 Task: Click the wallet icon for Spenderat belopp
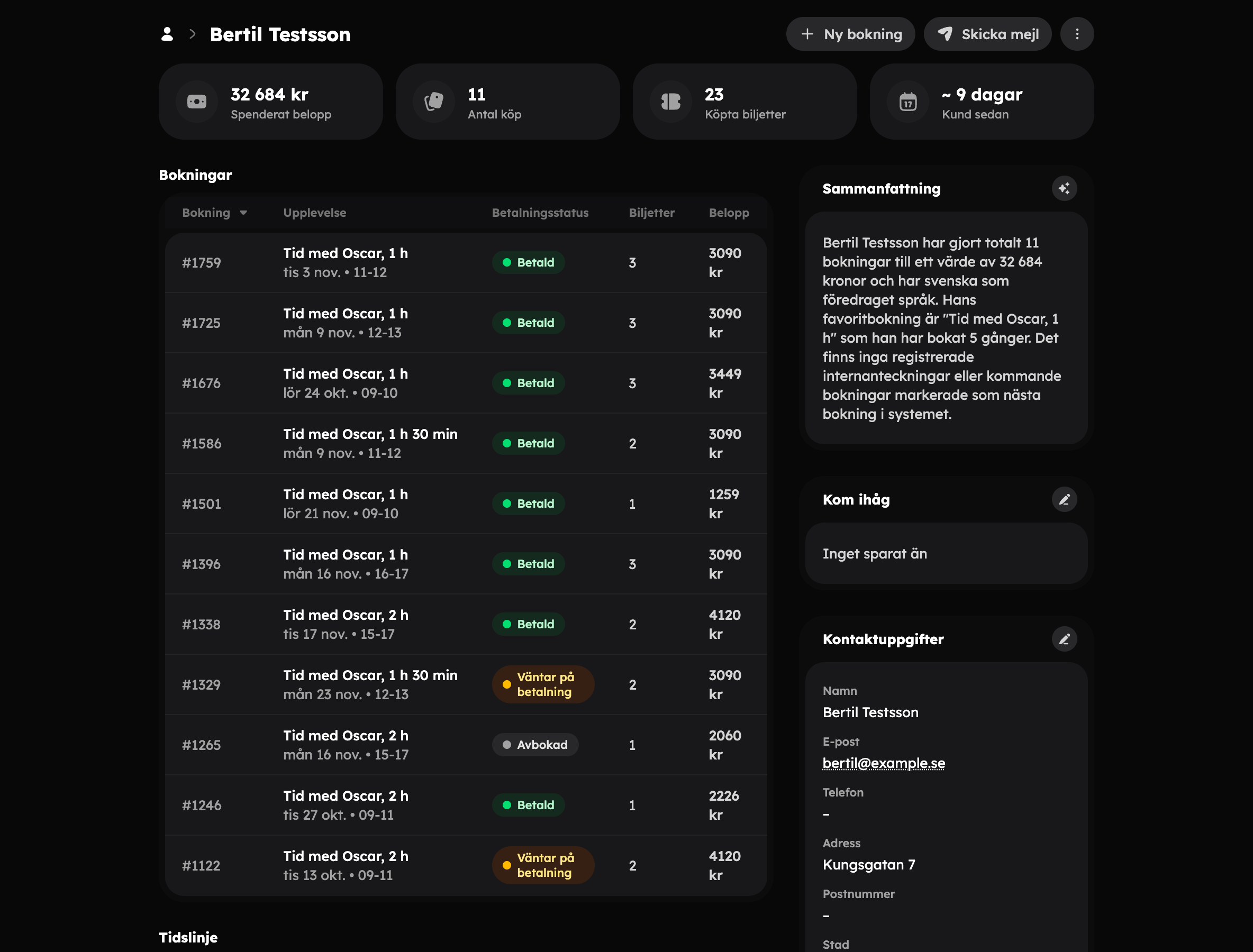click(197, 102)
